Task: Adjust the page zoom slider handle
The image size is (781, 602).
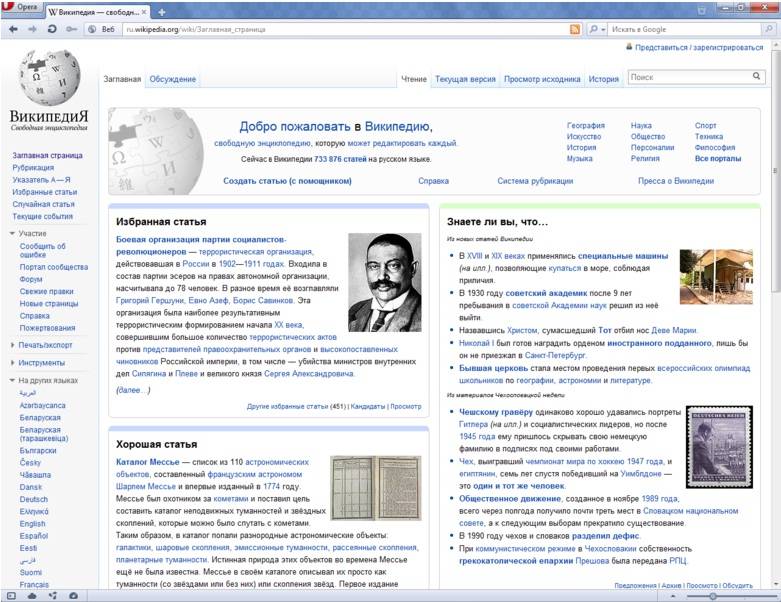Action: coord(713,596)
